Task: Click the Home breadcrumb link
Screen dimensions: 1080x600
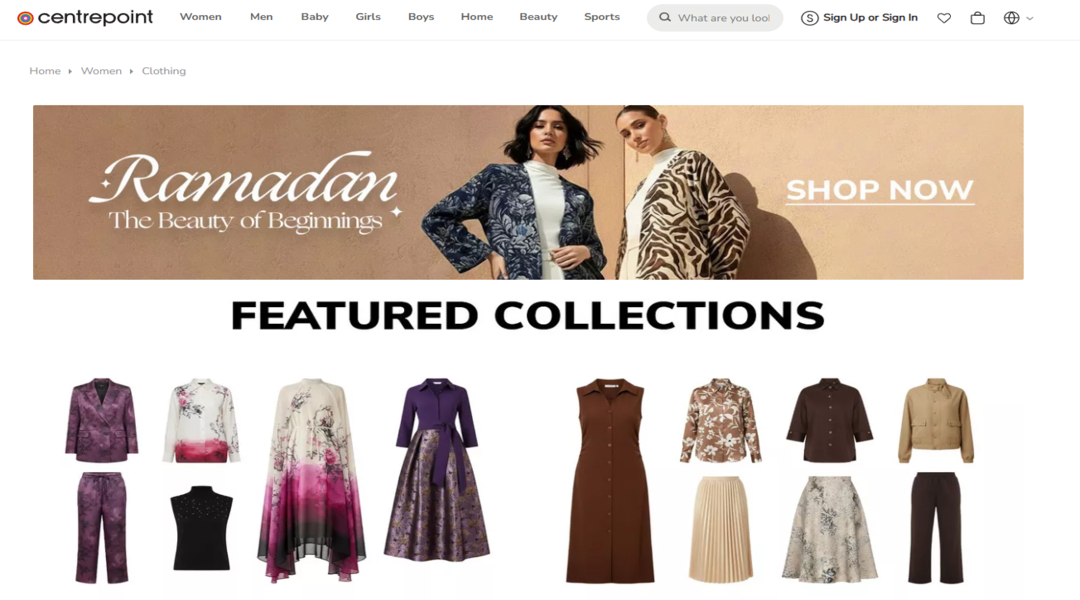Action: (x=45, y=71)
